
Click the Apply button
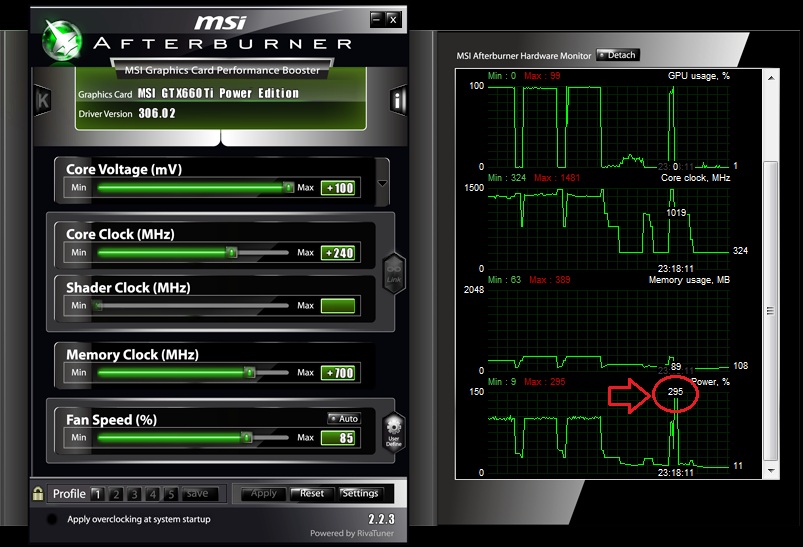coord(263,494)
